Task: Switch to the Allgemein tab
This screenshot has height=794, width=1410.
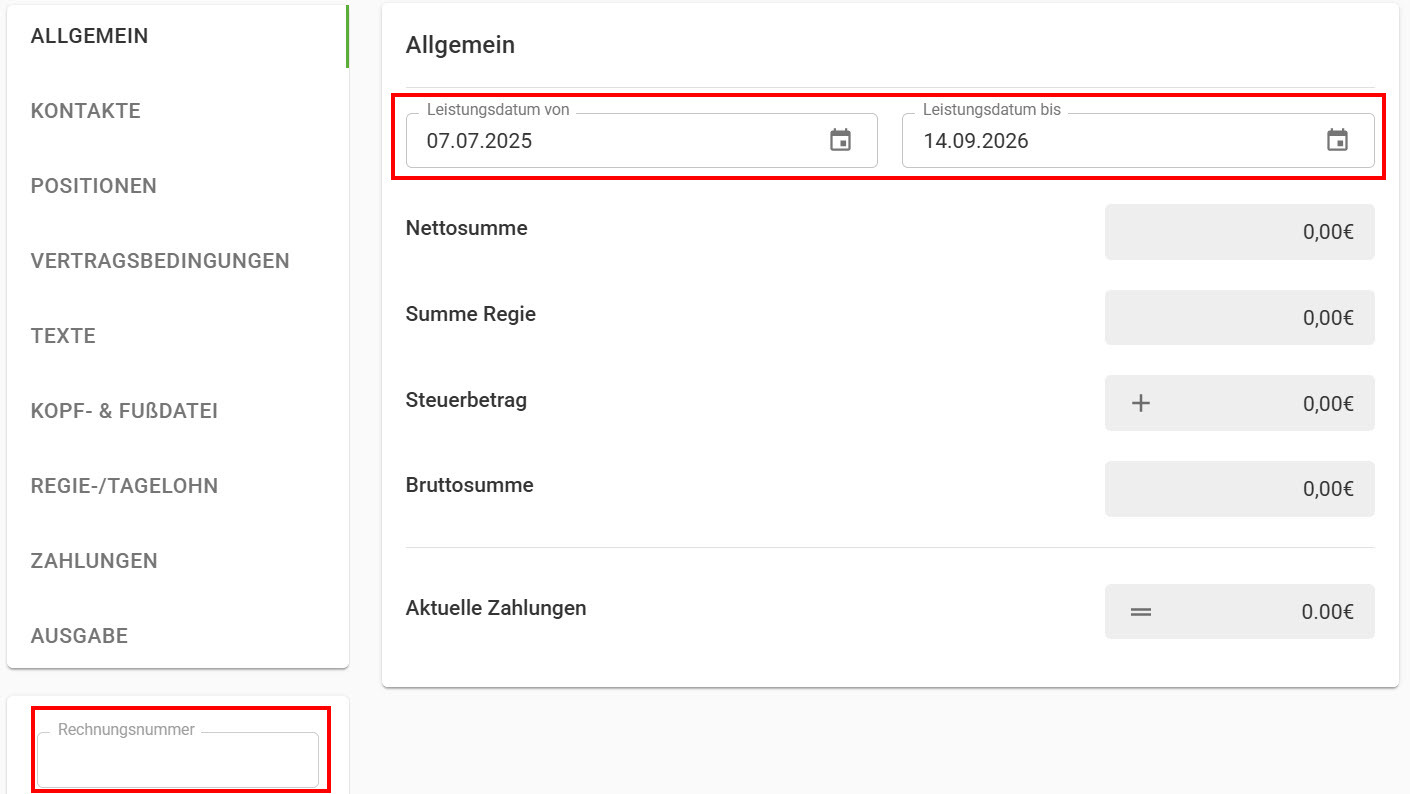Action: pos(178,36)
